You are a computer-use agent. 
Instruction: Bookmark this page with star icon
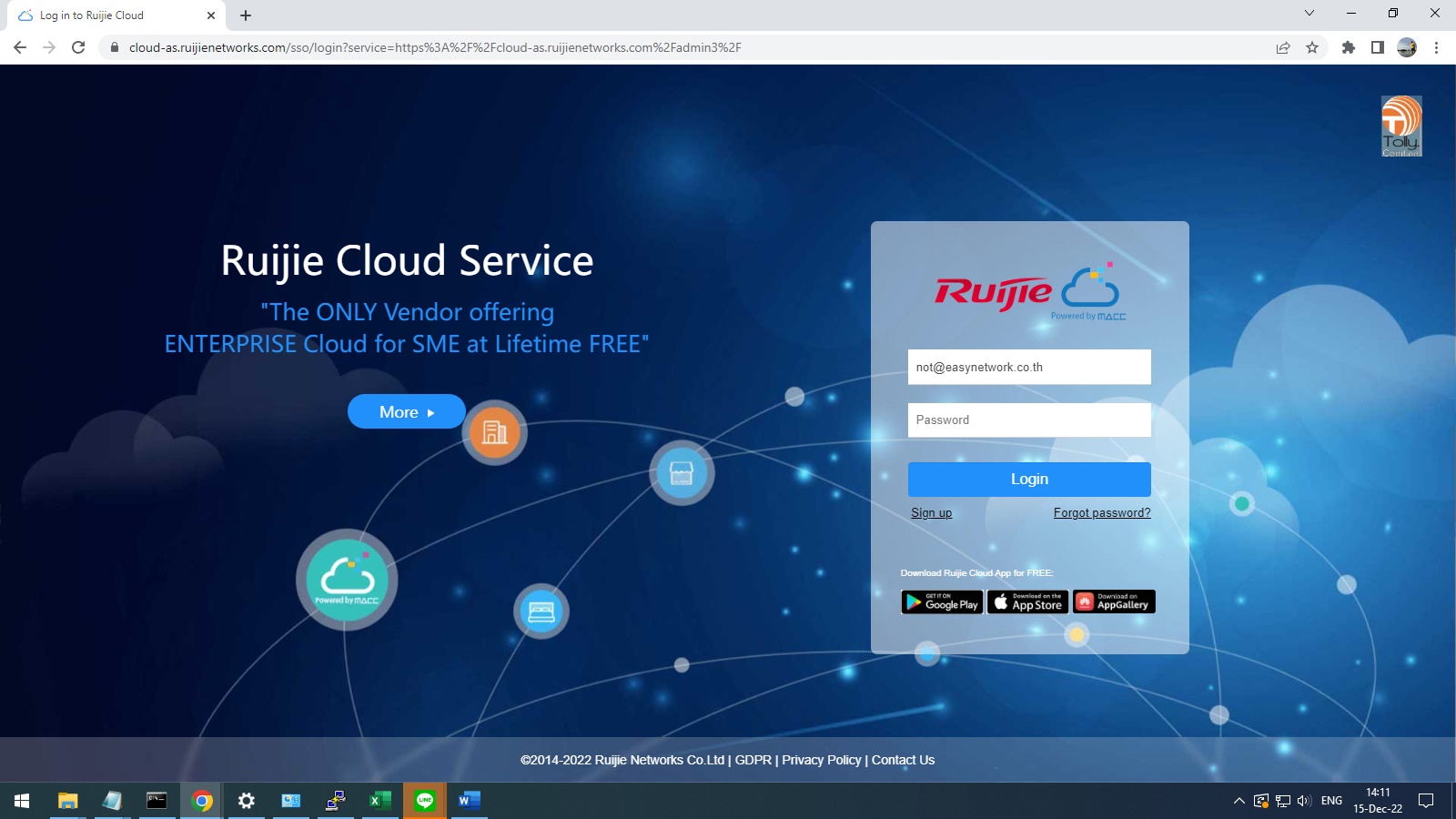tap(1312, 47)
